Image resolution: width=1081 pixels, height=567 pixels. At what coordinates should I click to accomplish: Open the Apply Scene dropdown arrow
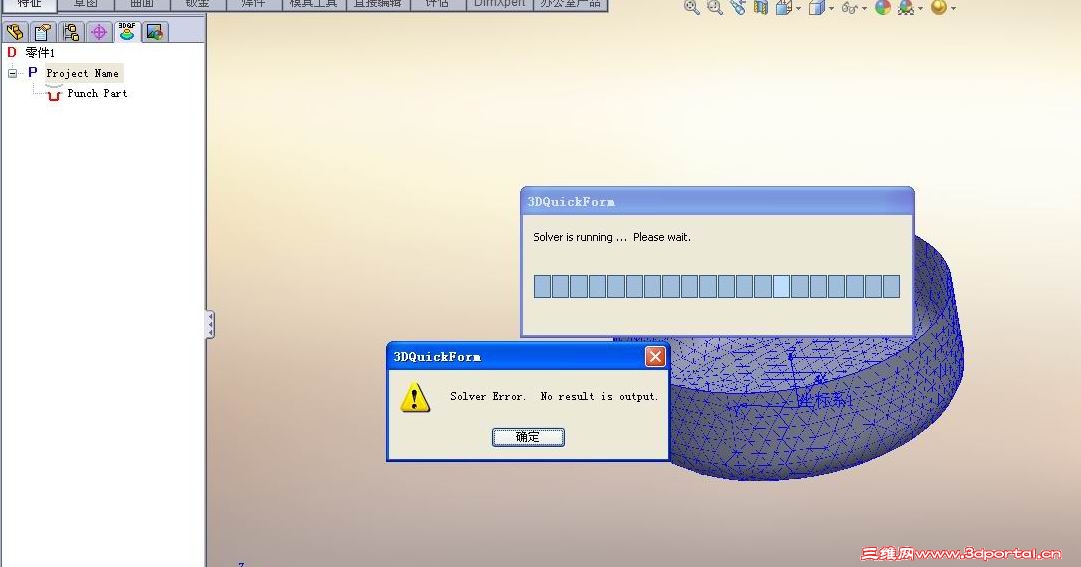pos(920,9)
